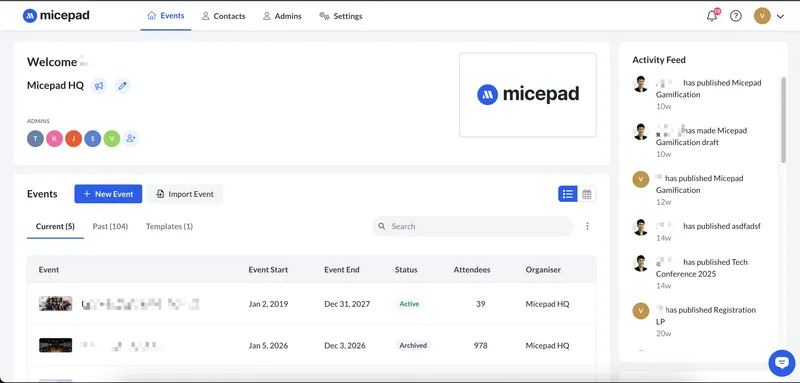Viewport: 800px width, 383px height.
Task: Select admin avatar K
Action: click(55, 138)
